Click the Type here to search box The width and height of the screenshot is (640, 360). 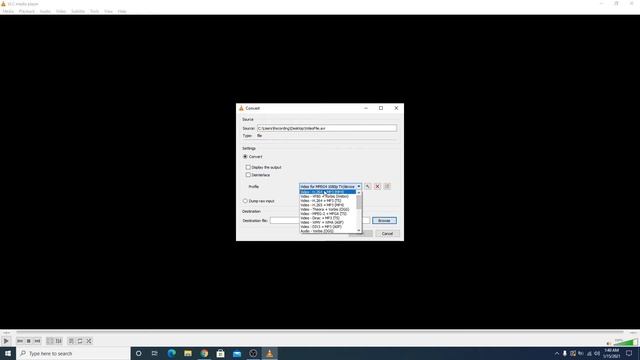click(73, 353)
